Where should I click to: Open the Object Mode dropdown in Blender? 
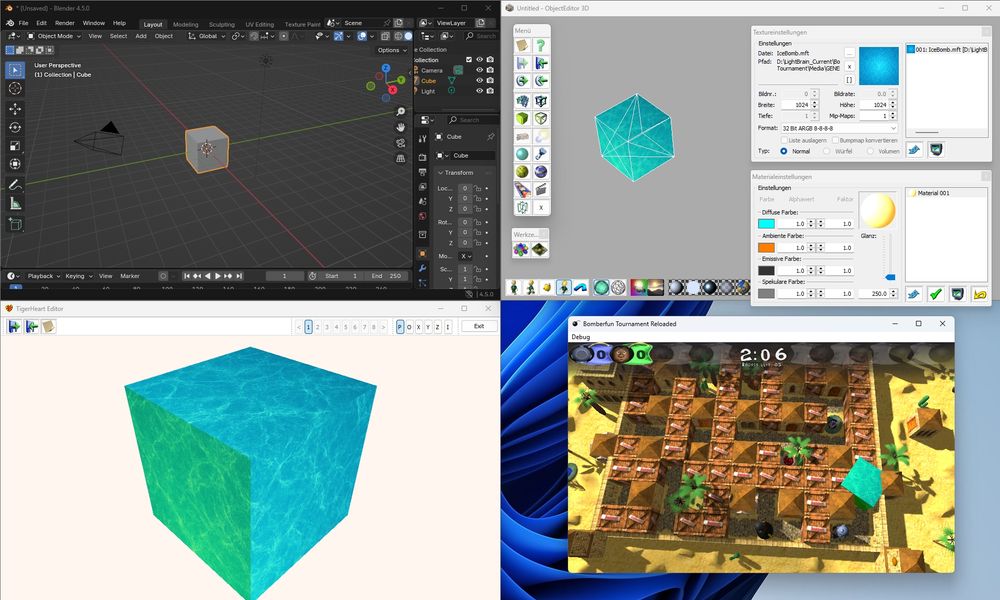(x=54, y=36)
